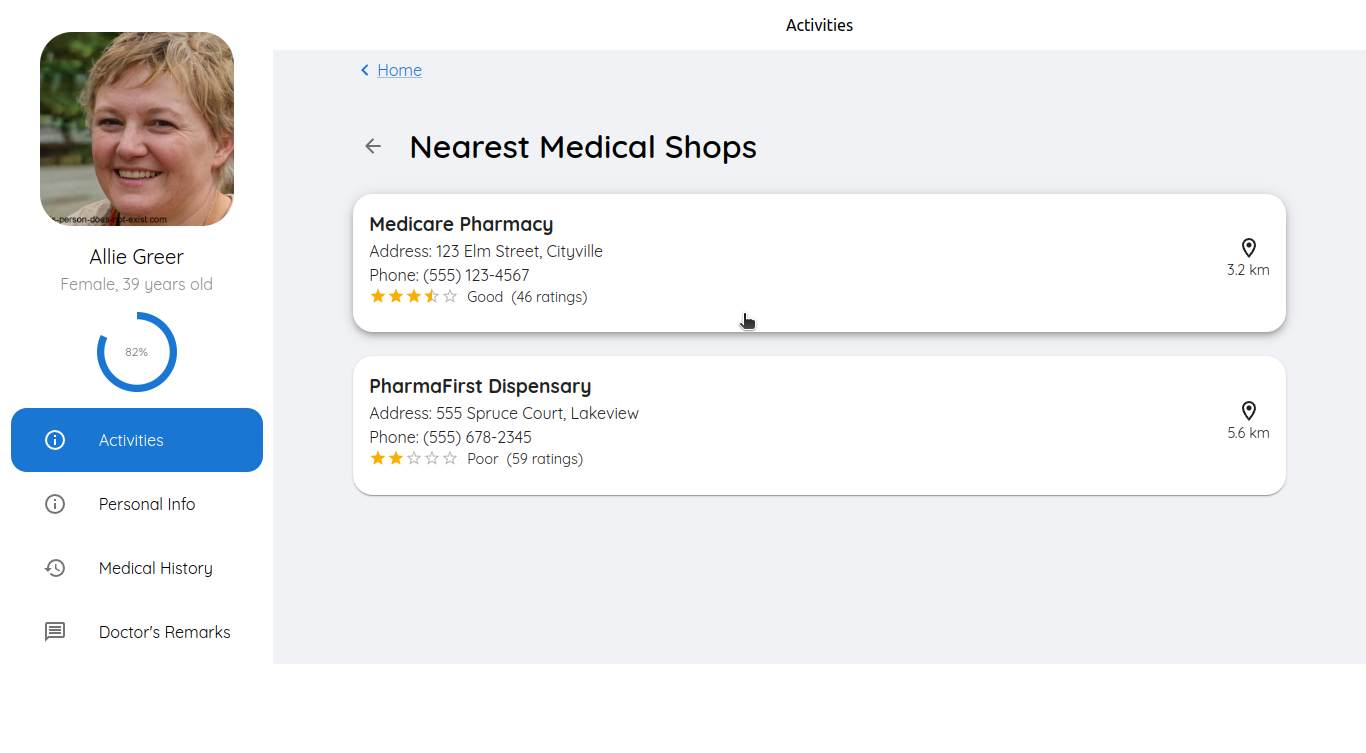Click the 82% circular progress indicator
This screenshot has height=753, width=1366.
point(137,352)
